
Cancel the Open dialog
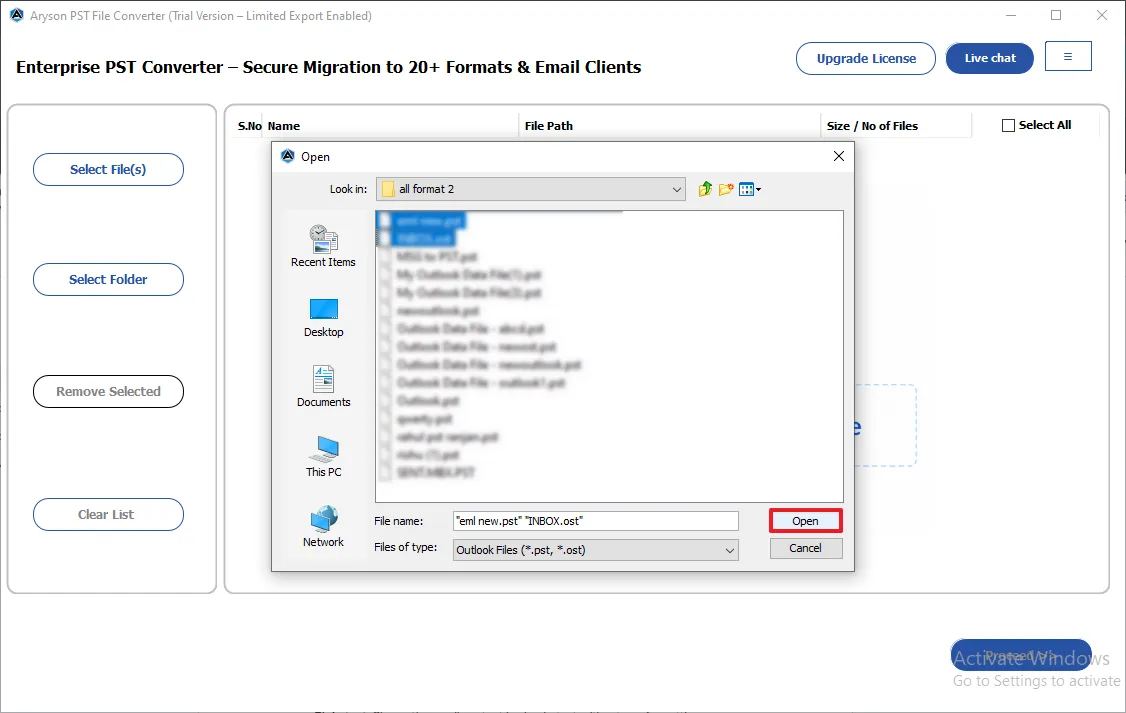pos(805,548)
